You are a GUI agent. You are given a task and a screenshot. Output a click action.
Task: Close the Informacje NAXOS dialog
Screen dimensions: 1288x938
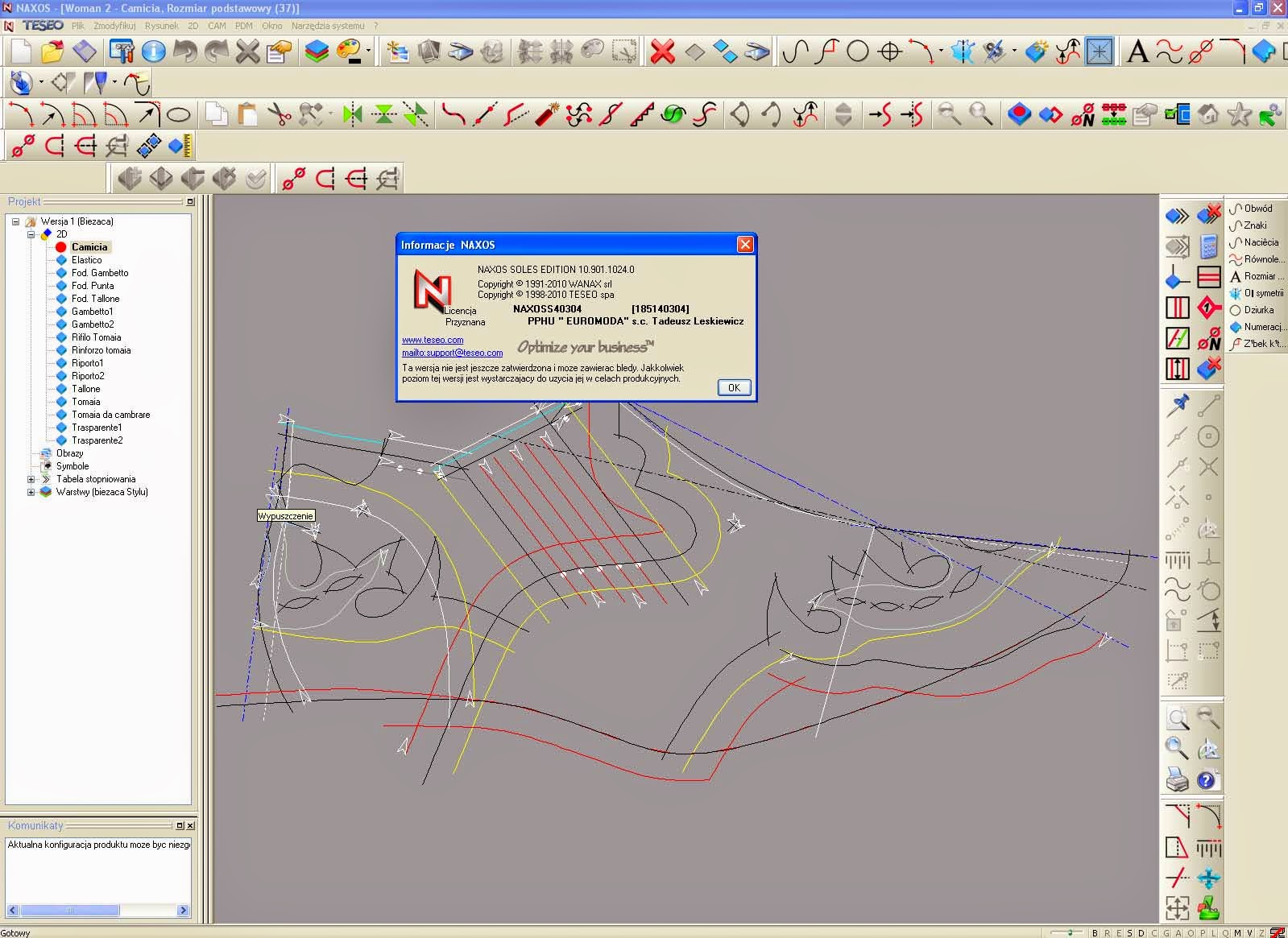click(x=745, y=244)
